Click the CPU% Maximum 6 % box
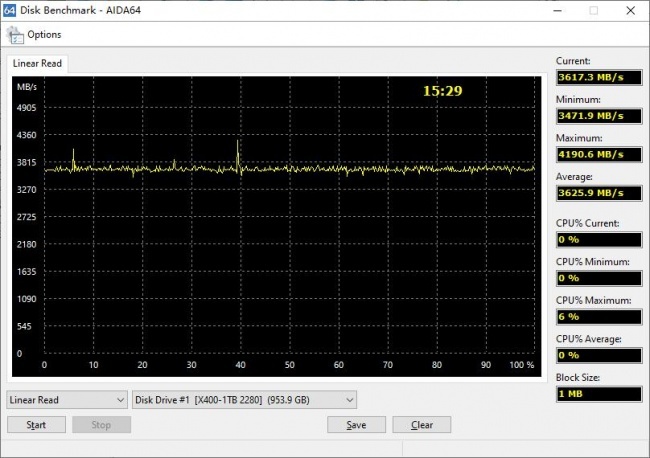 (599, 317)
